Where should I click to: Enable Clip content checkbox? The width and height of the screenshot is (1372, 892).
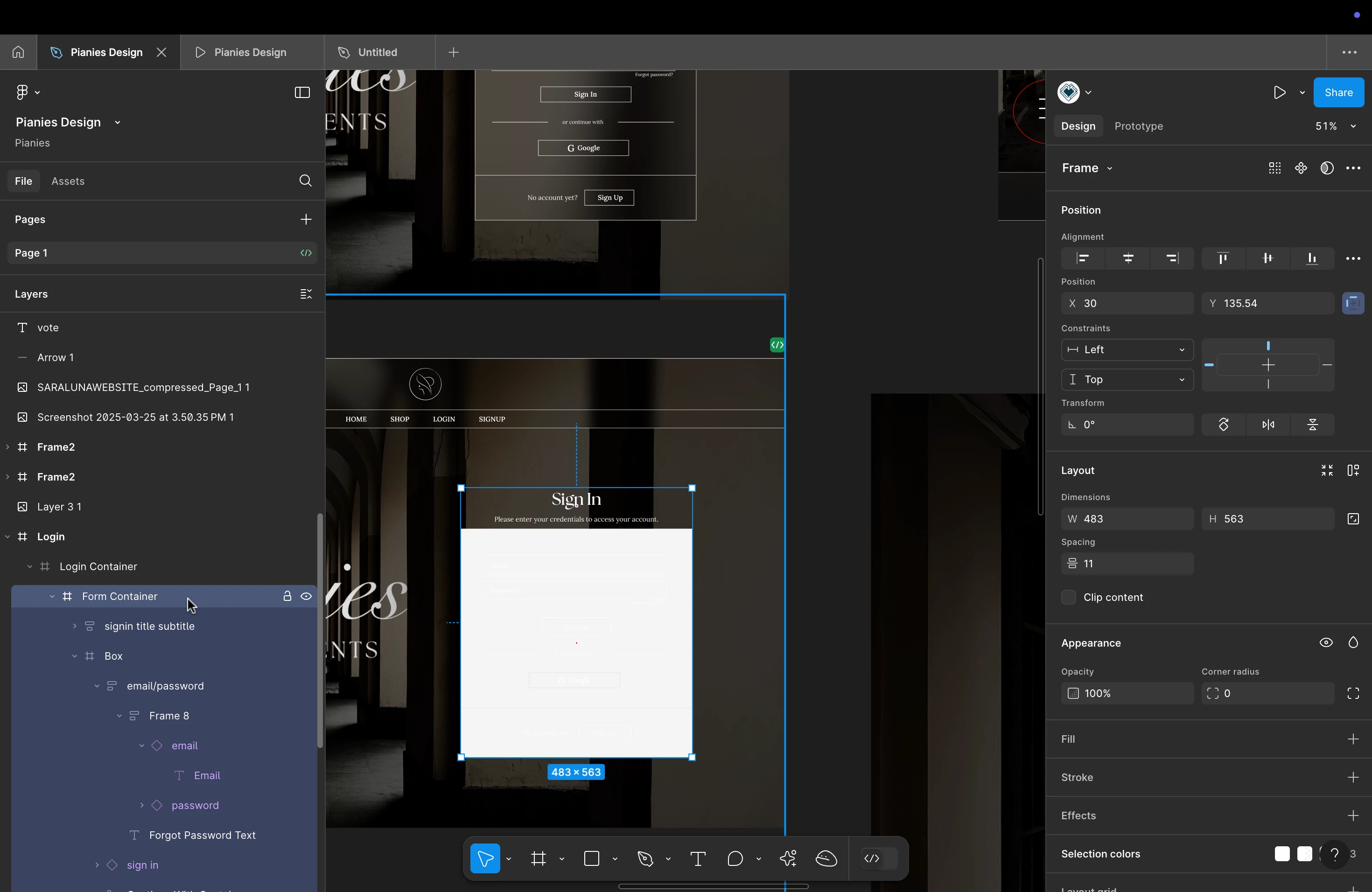pyautogui.click(x=1069, y=598)
